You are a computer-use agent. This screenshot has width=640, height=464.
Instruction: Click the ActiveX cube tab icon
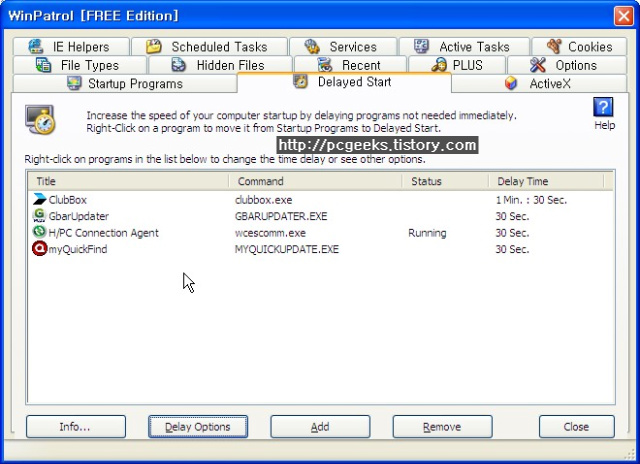pyautogui.click(x=511, y=83)
